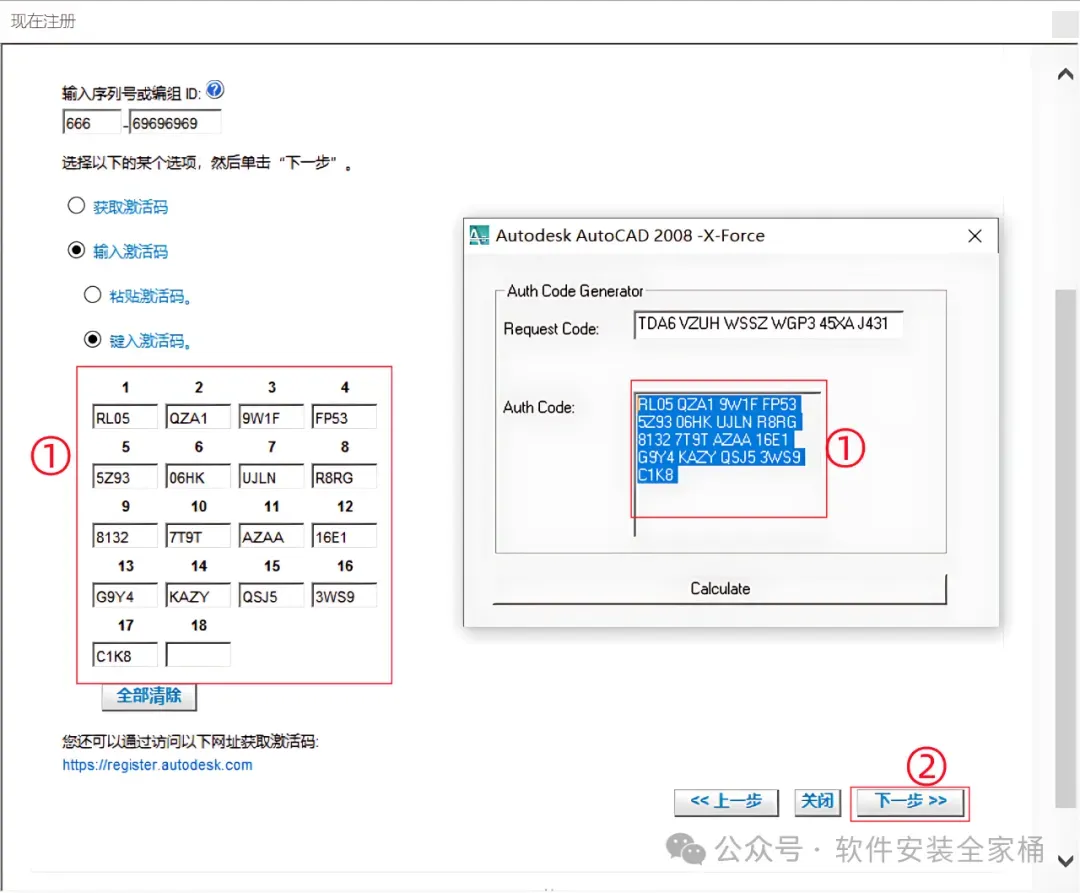The width and height of the screenshot is (1080, 893).
Task: Click the serial number field 69696969
Action: pyautogui.click(x=176, y=123)
